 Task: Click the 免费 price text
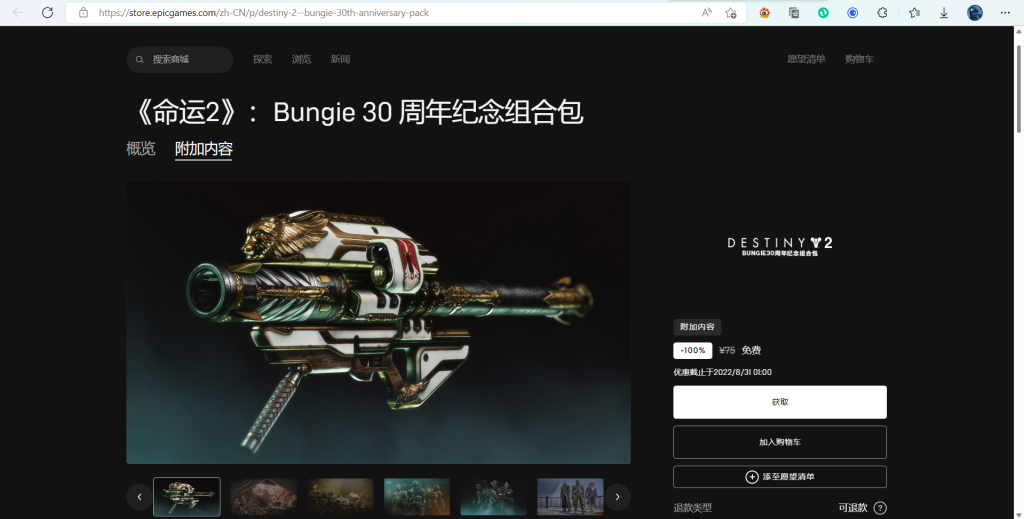point(752,351)
